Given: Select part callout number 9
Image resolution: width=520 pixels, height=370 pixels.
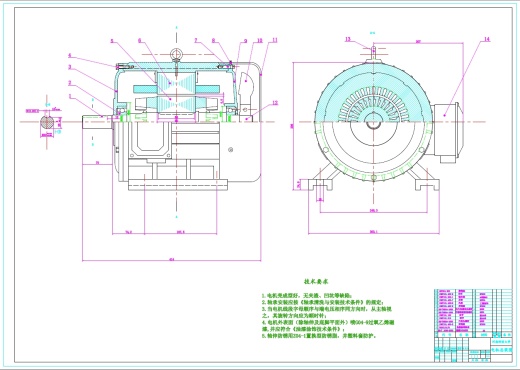Looking at the screenshot, I should [246, 41].
